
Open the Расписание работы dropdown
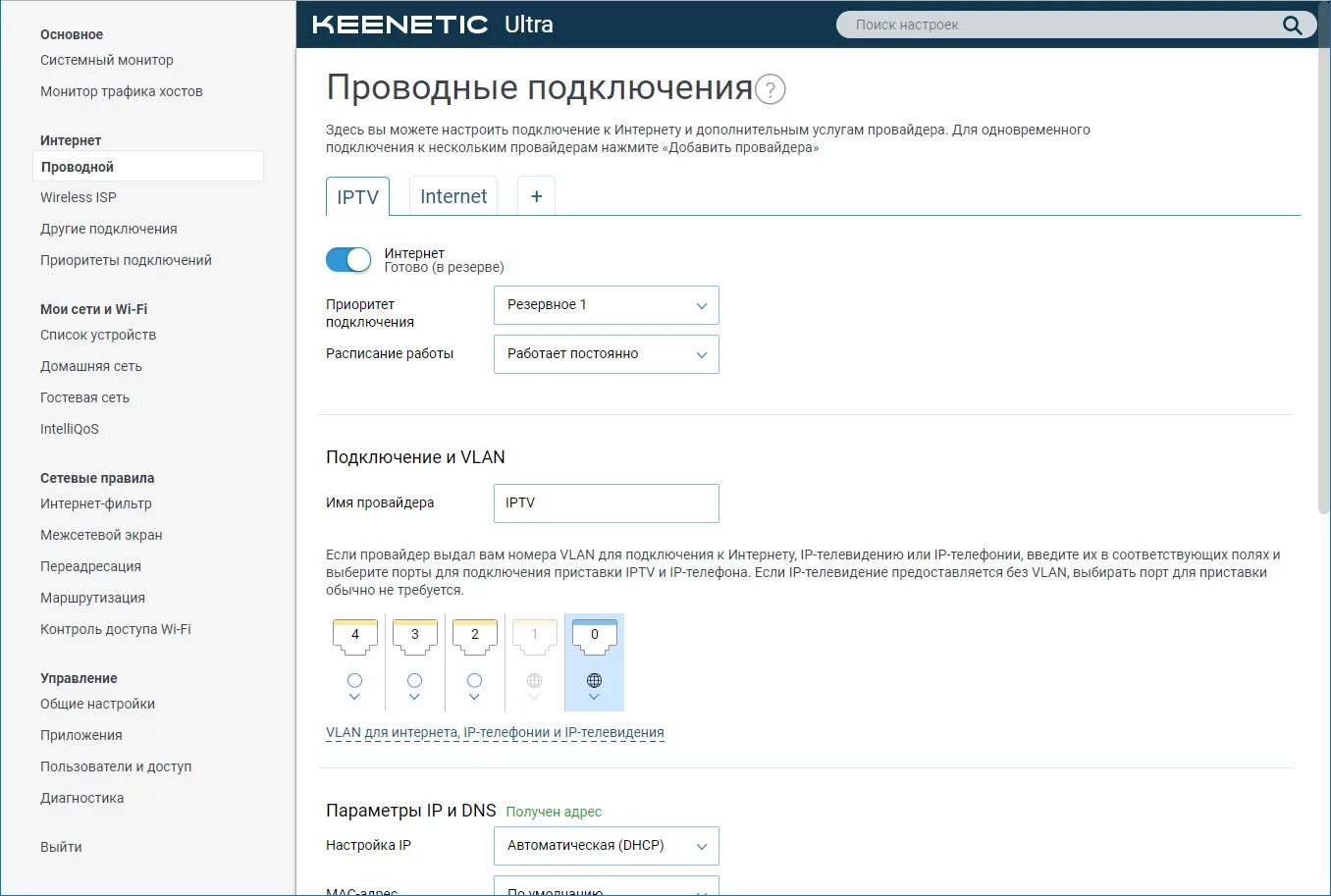coord(607,354)
